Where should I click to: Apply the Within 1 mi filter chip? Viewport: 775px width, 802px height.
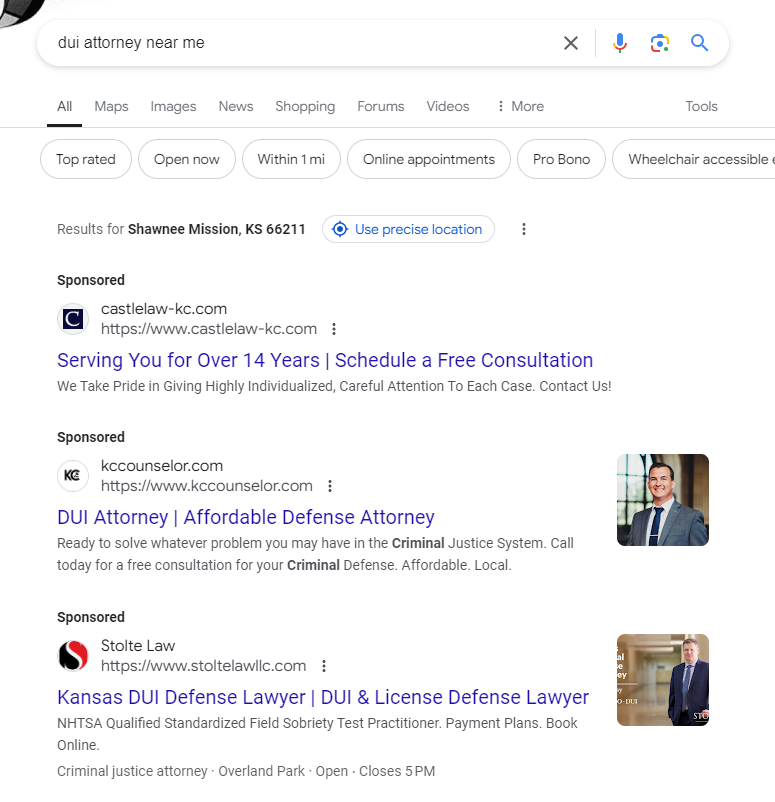point(291,159)
